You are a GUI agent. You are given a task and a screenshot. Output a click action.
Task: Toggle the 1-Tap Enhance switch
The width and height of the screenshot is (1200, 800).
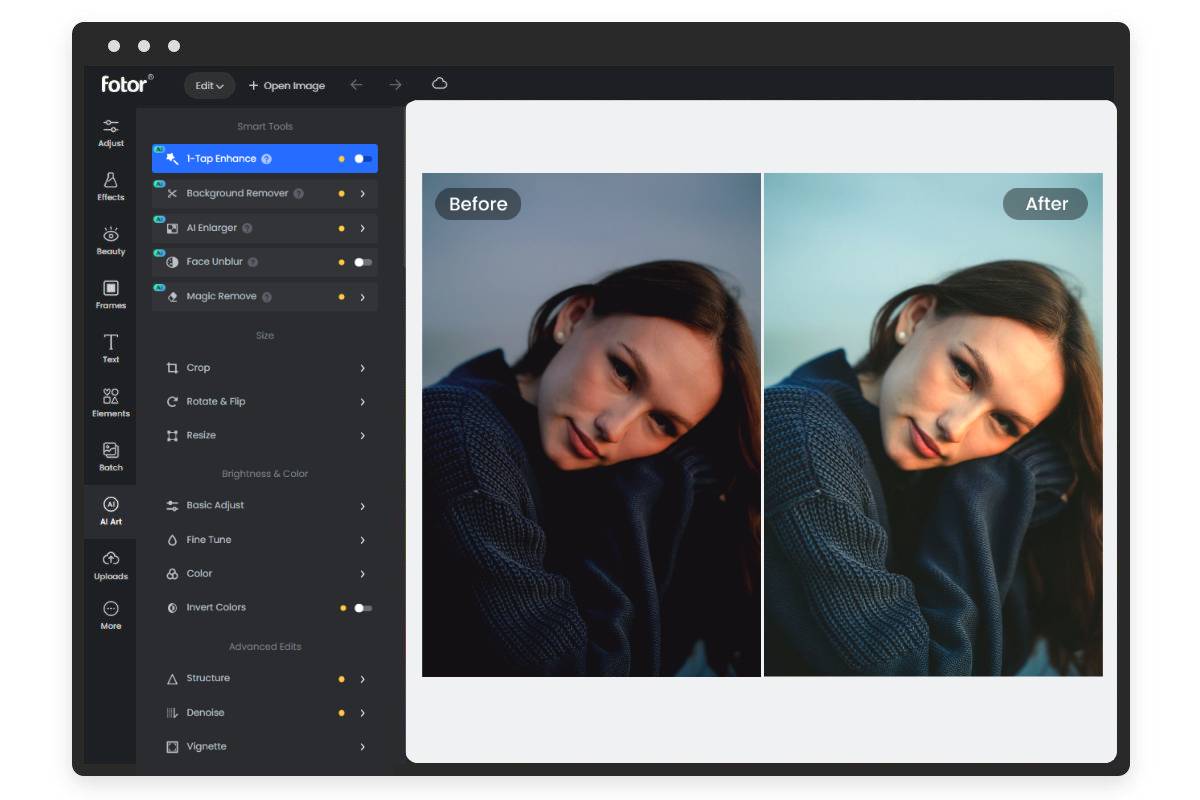(363, 159)
